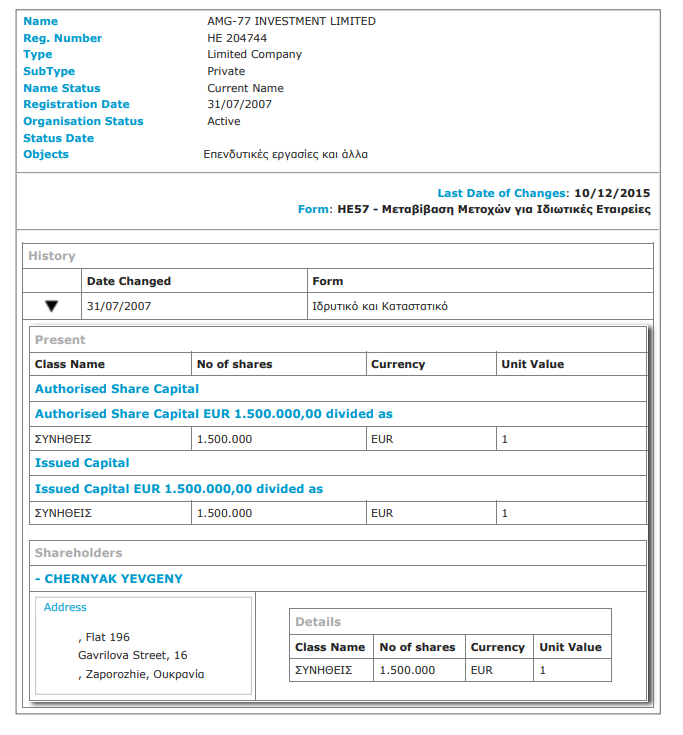Click the No of shares header in Present table
This screenshot has height=735, width=683.
235,364
